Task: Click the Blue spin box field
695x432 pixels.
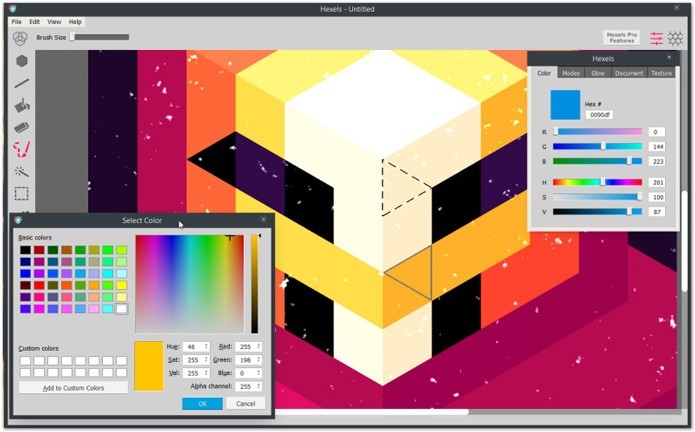Action: (246, 373)
